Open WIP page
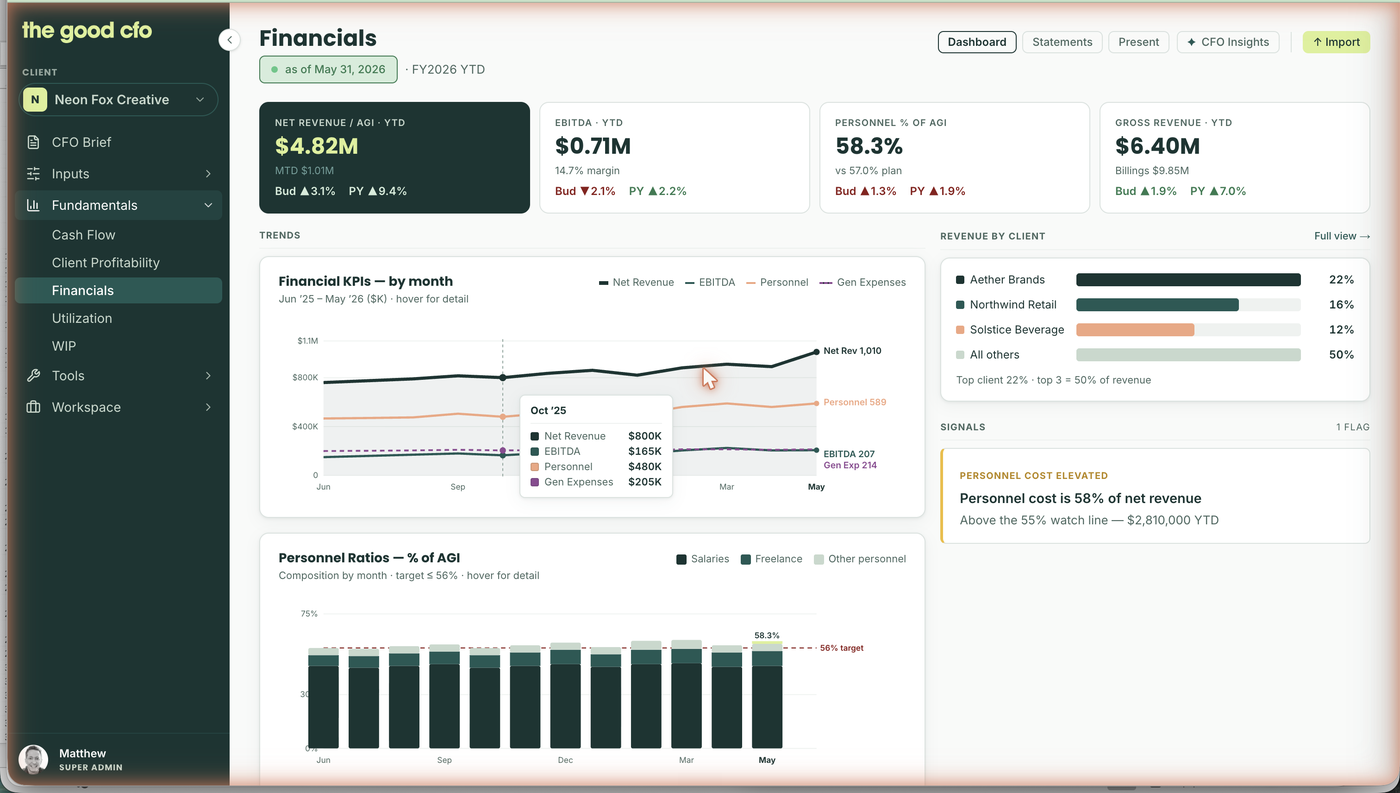The width and height of the screenshot is (1400, 793). pyautogui.click(x=118, y=346)
